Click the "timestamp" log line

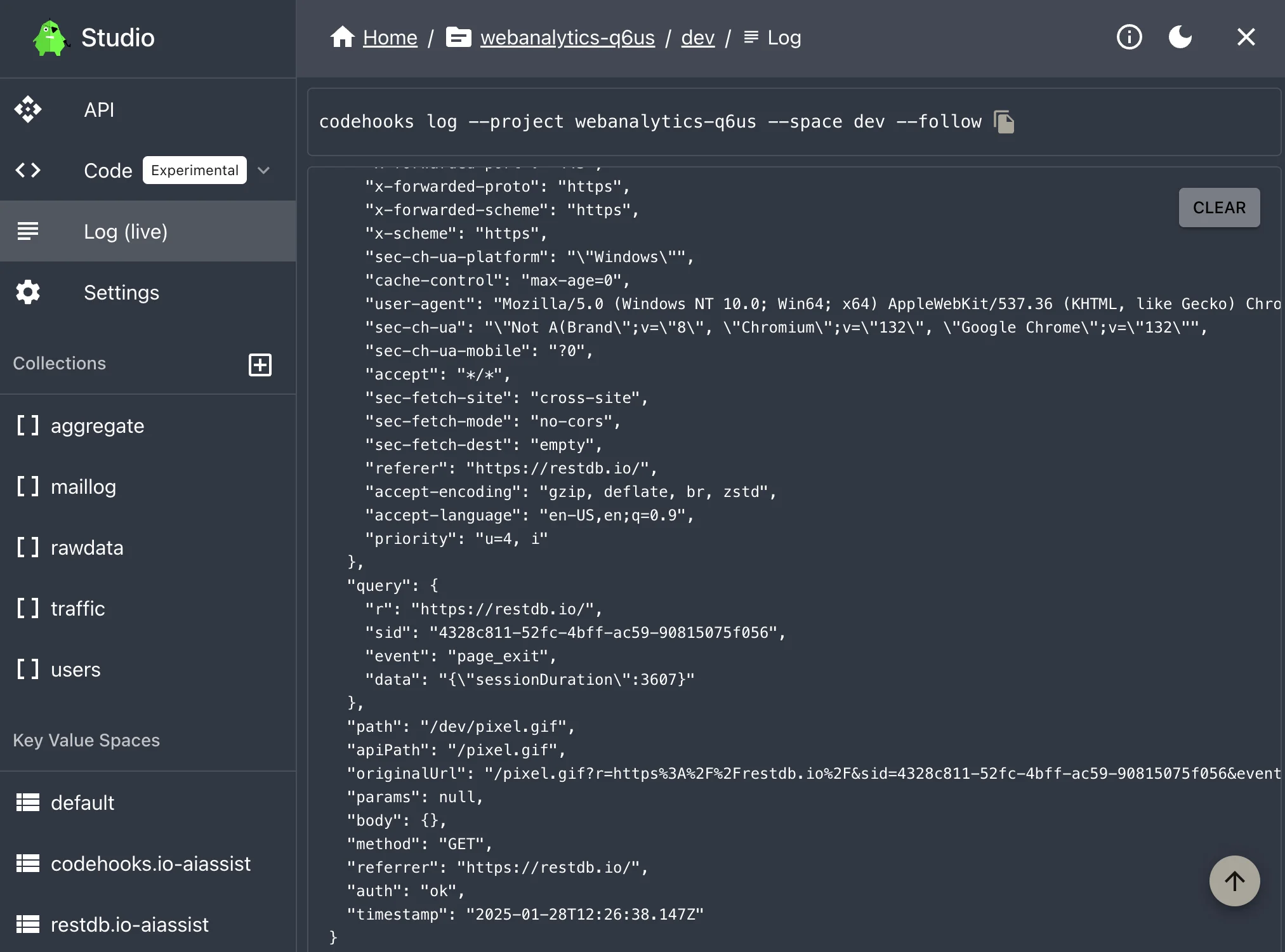[525, 914]
